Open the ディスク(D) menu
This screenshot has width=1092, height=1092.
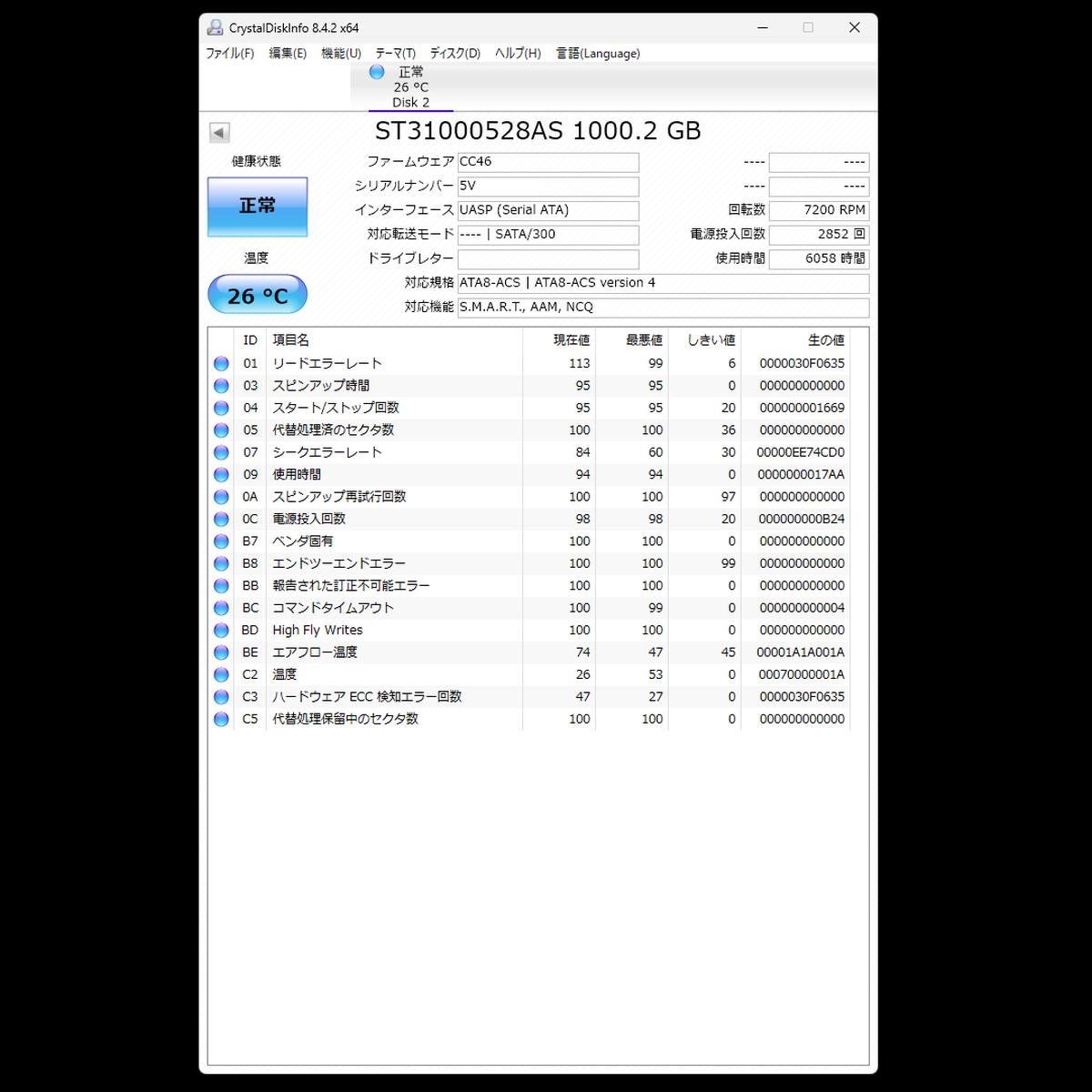(455, 54)
